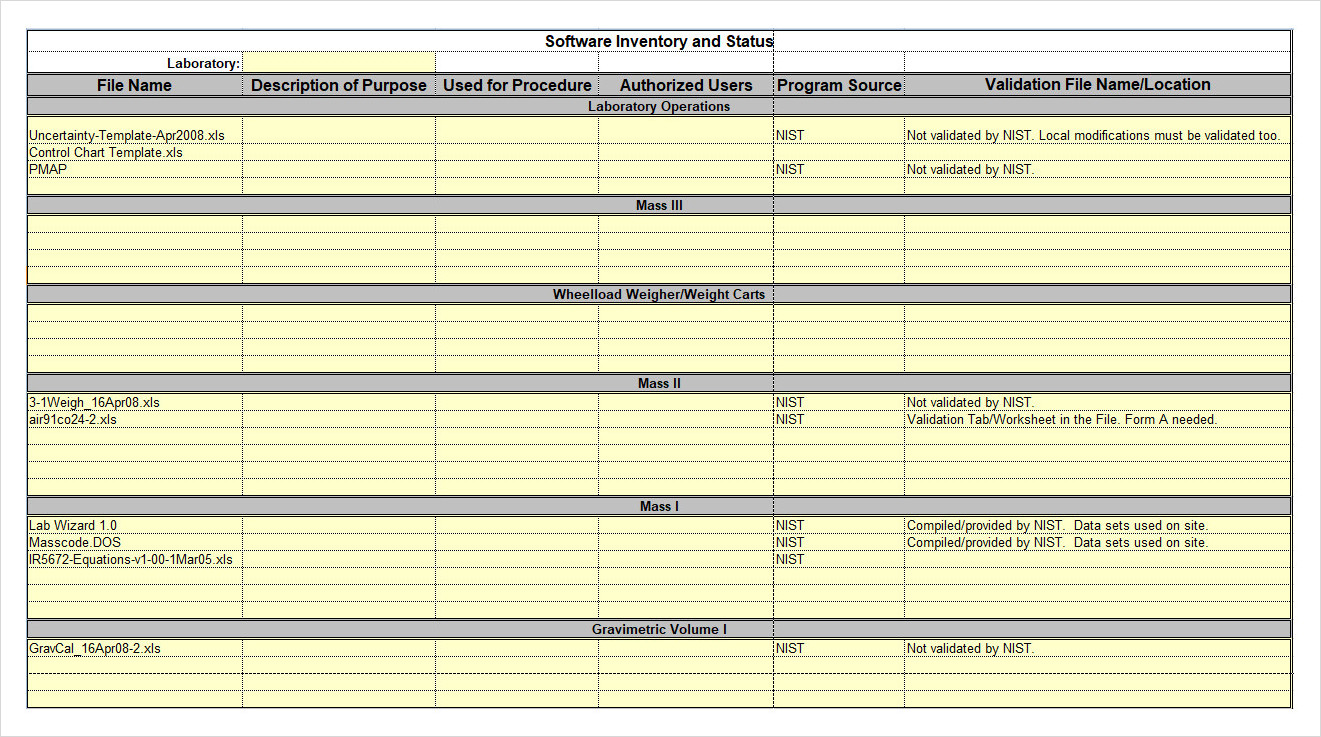1321x737 pixels.
Task: Select the "Program Source" column header
Action: [839, 85]
